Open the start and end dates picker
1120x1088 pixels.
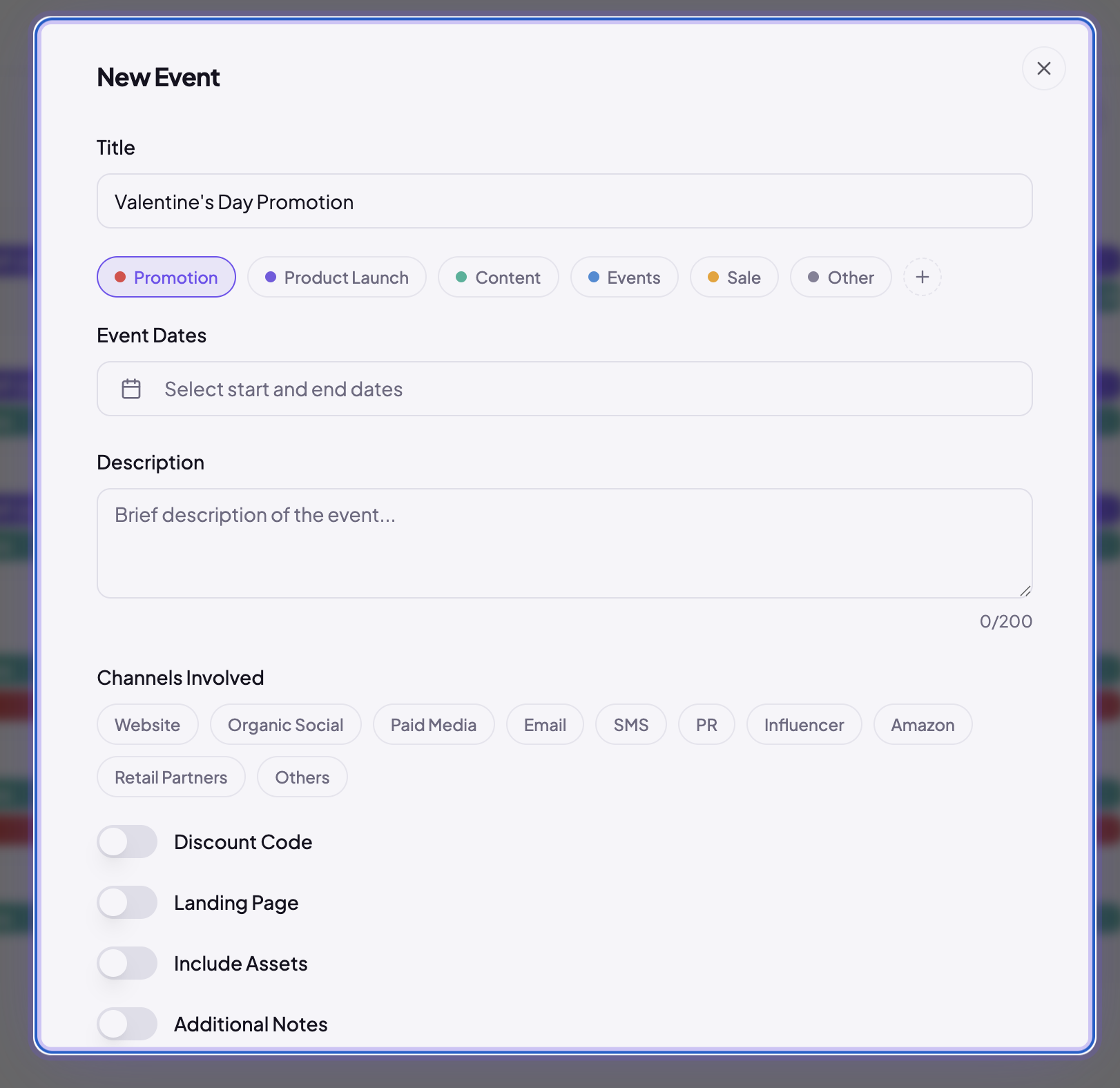pyautogui.click(x=564, y=389)
